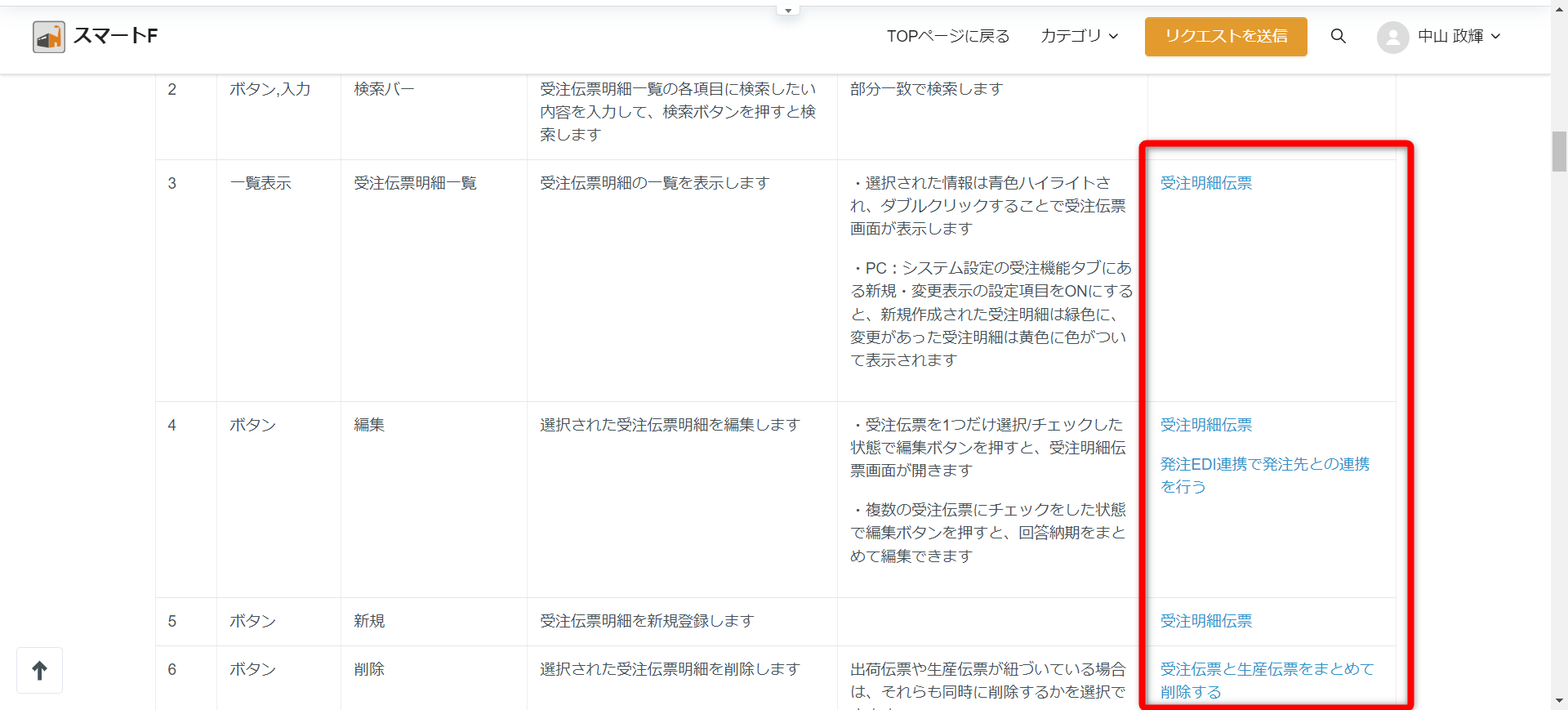Click the 検索バー table cell
1568x710 pixels.
384,89
